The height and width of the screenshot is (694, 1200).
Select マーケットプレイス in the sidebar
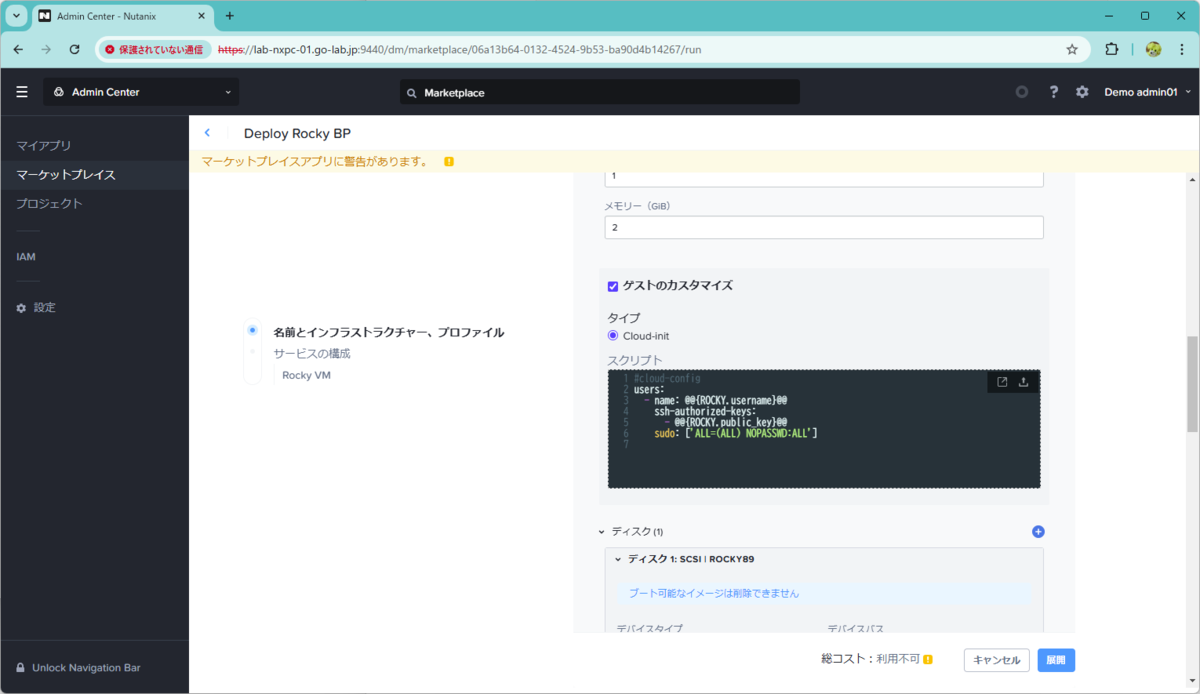(66, 175)
